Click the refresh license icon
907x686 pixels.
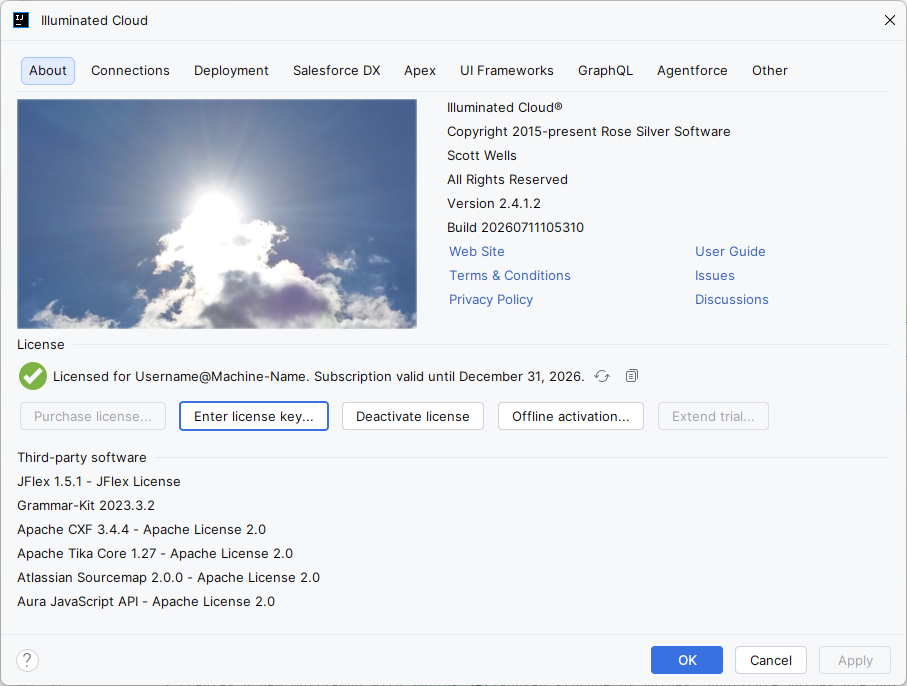(602, 377)
